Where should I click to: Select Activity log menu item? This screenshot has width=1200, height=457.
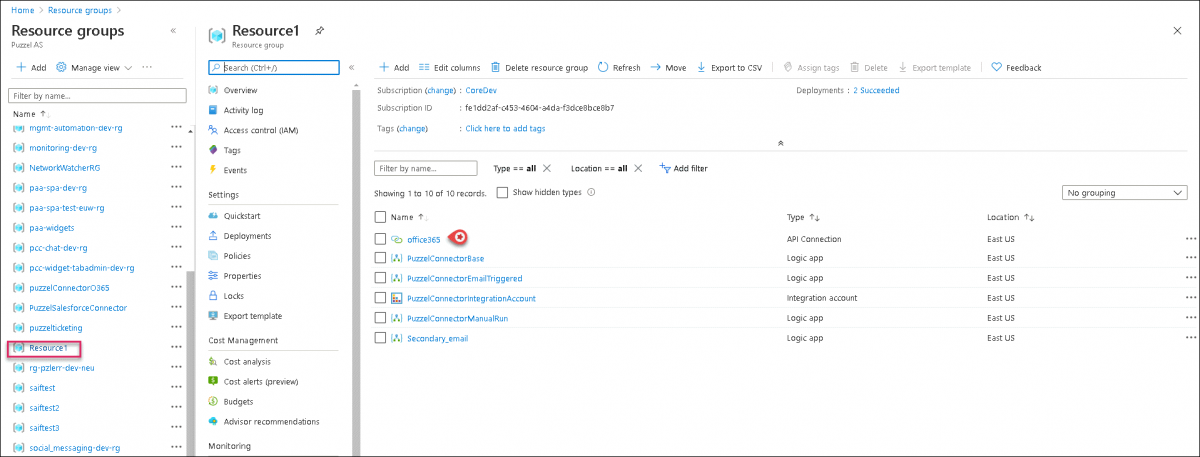(243, 110)
